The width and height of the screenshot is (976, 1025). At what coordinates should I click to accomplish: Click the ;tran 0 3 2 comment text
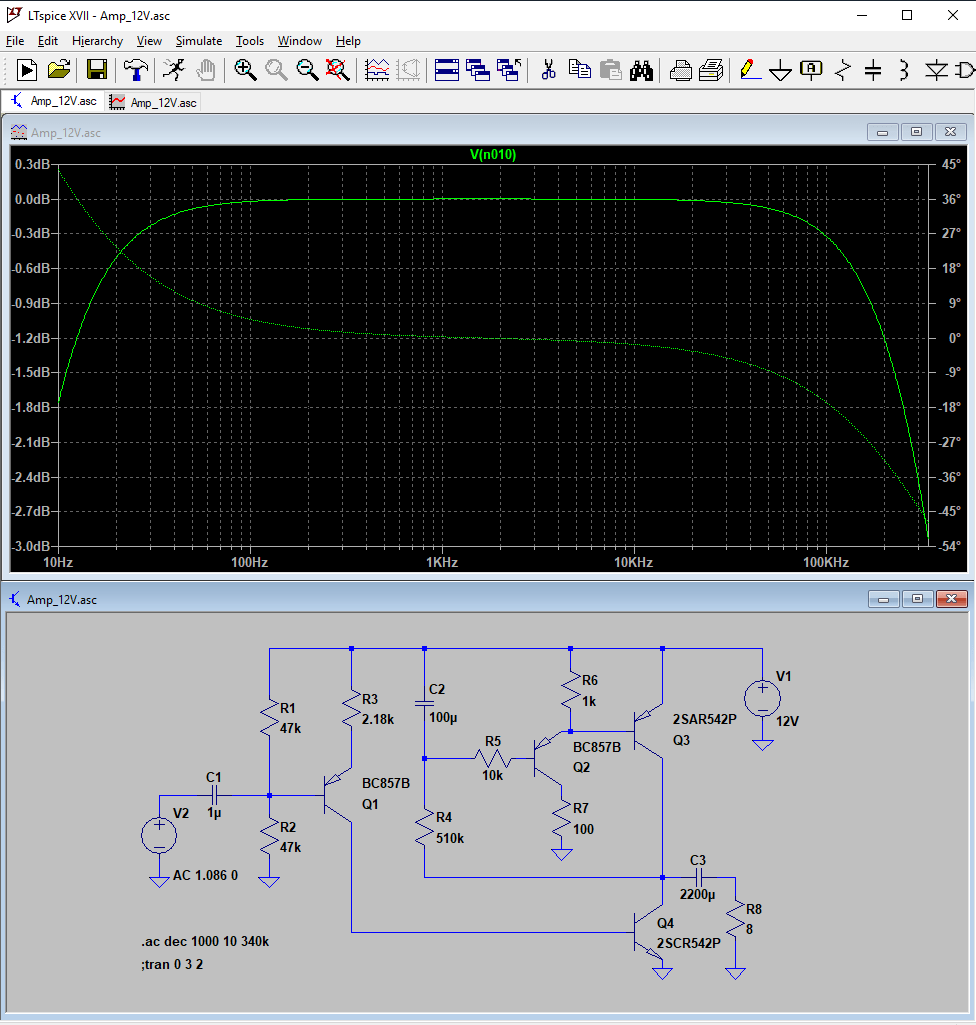click(x=172, y=965)
